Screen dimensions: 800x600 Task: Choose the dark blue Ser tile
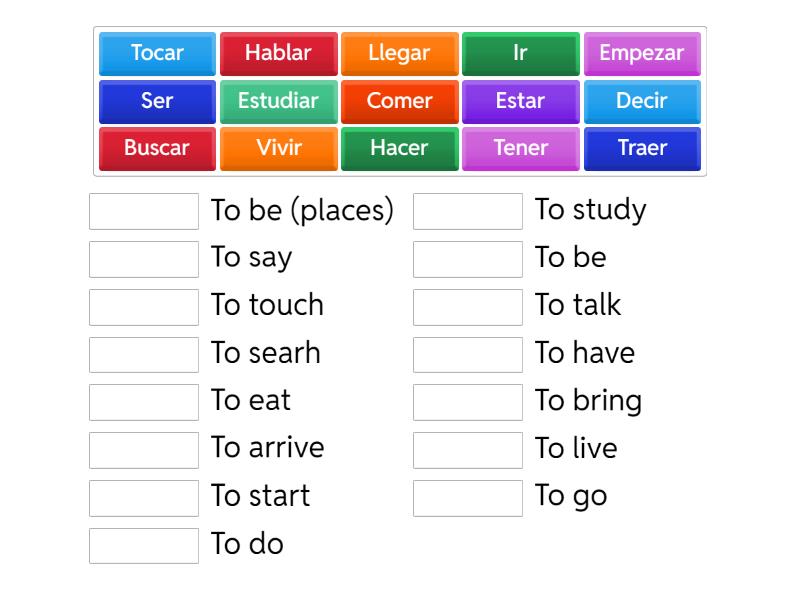point(157,101)
